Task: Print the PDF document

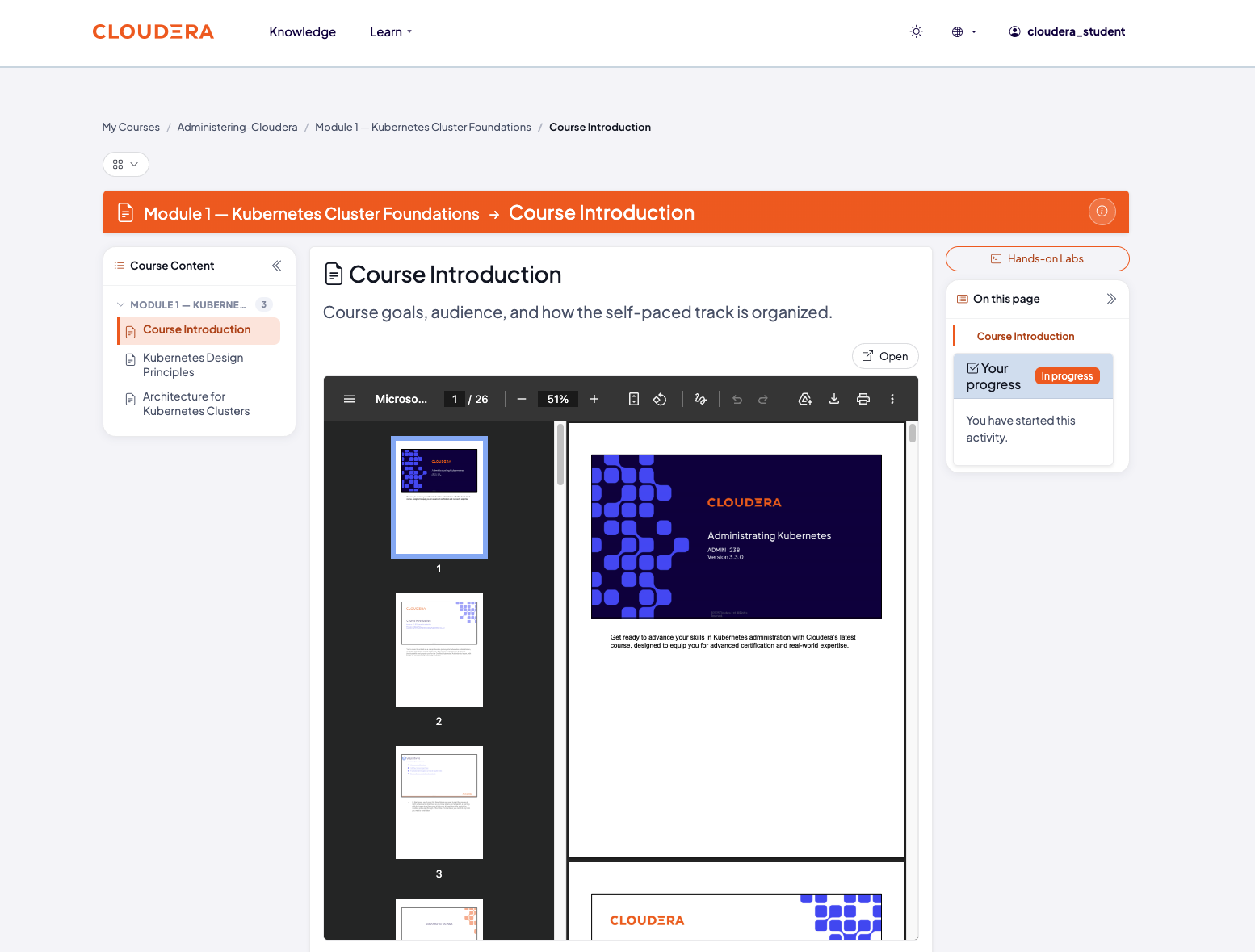Action: coord(863,399)
